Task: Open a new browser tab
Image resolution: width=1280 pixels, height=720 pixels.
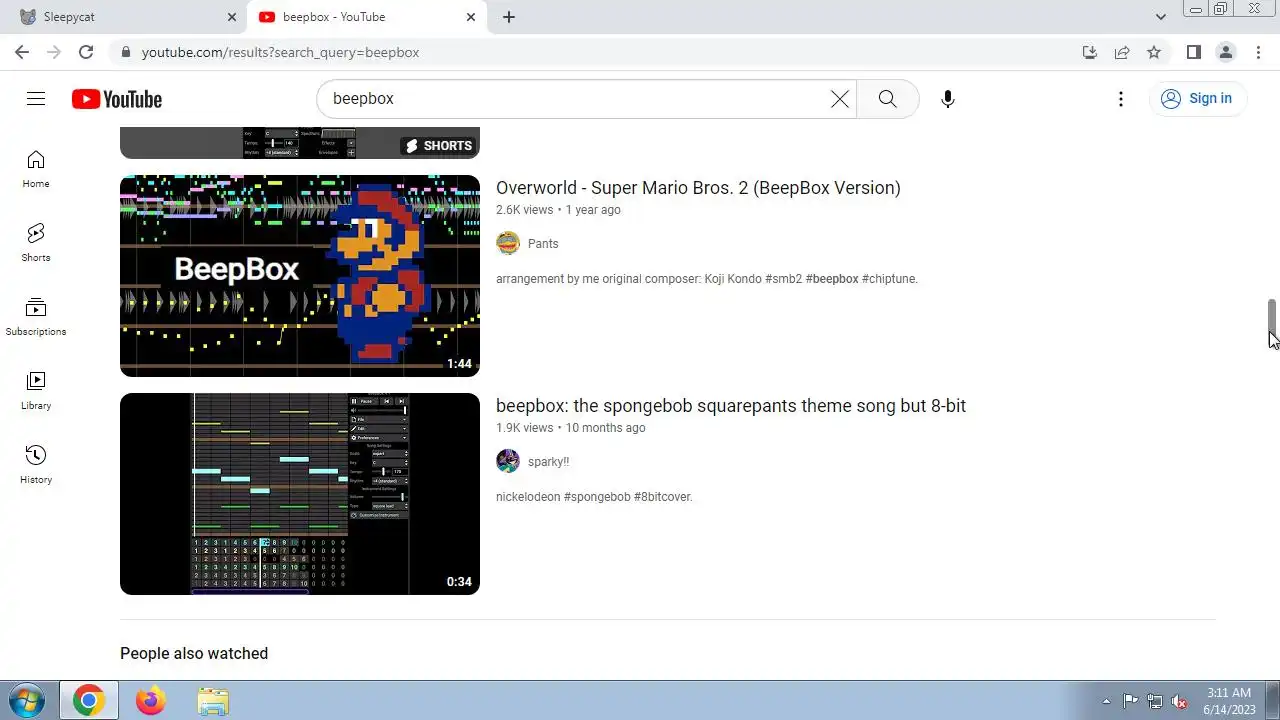Action: [x=509, y=17]
